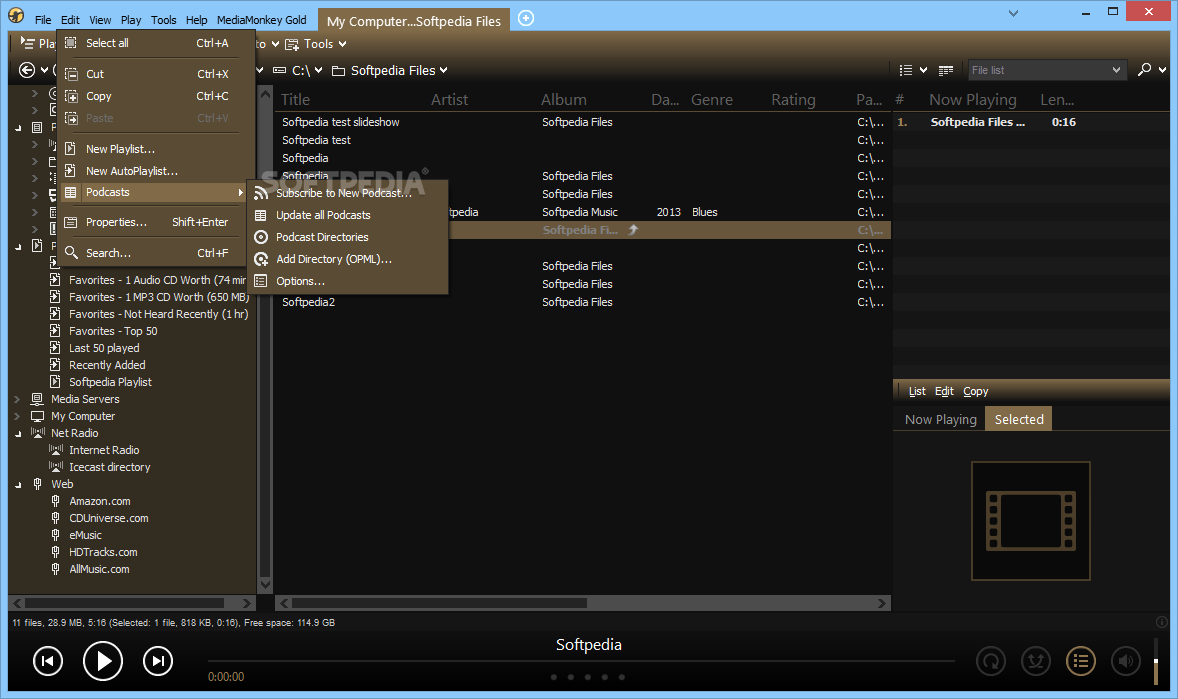The width and height of the screenshot is (1178, 699).
Task: Click the Update all Podcasts icon
Action: tap(261, 215)
